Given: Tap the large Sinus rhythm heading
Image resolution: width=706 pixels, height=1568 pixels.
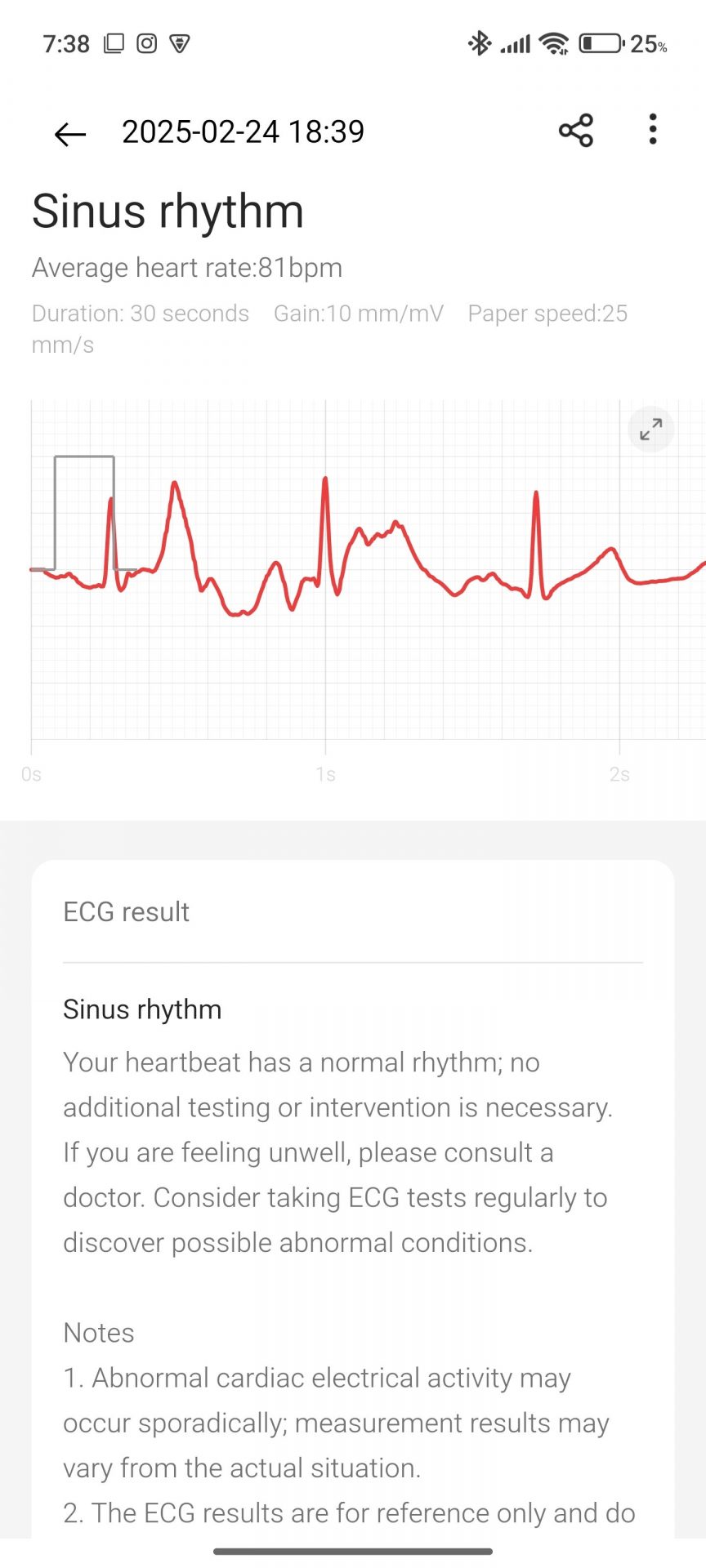Looking at the screenshot, I should 168,212.
